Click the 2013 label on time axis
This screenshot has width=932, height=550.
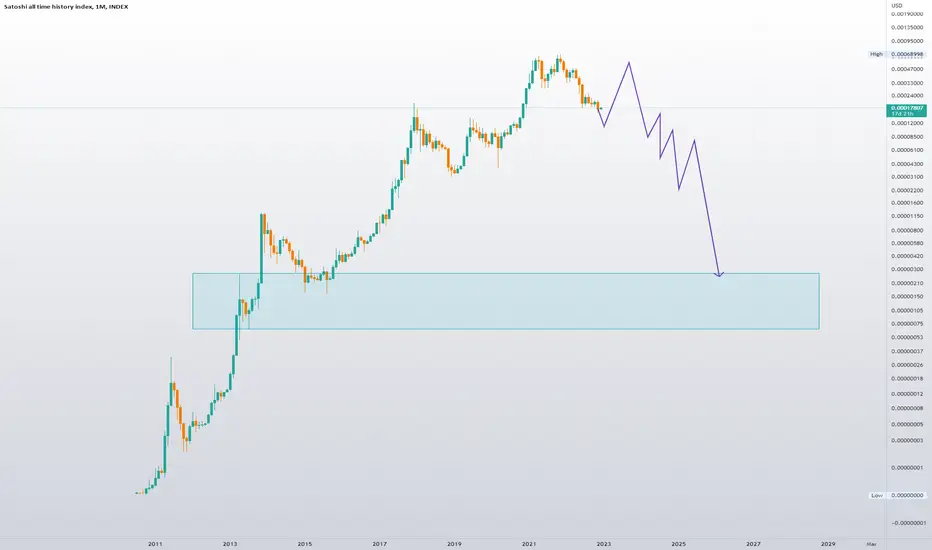coord(230,543)
